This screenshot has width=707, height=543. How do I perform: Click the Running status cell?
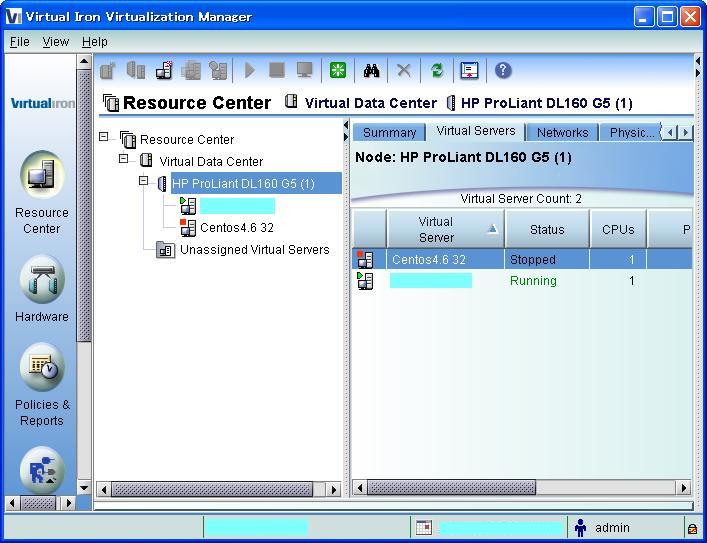coord(533,281)
